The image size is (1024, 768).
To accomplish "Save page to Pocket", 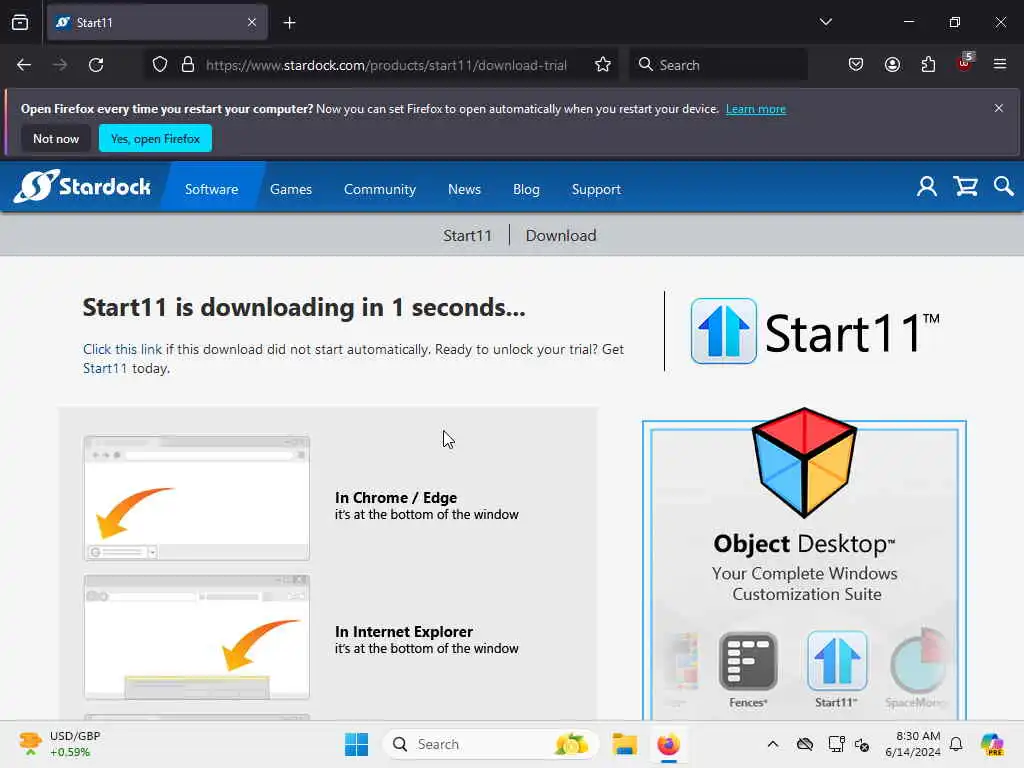I will (856, 65).
